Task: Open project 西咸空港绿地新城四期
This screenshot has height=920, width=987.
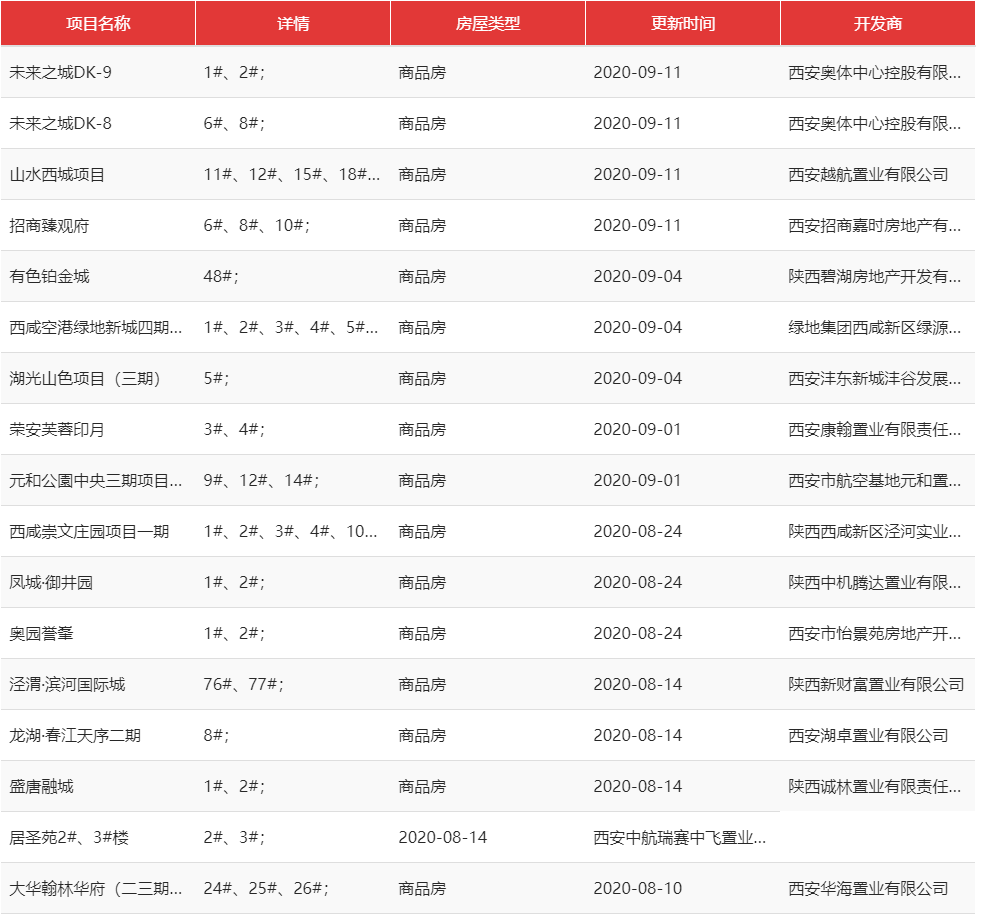Action: coord(96,327)
